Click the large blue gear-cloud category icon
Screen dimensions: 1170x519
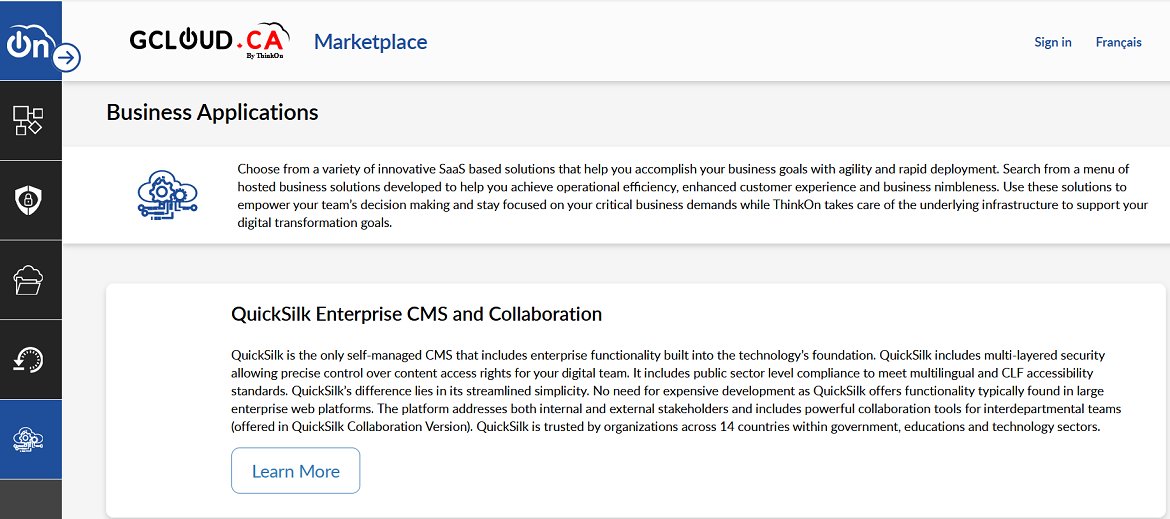point(167,194)
